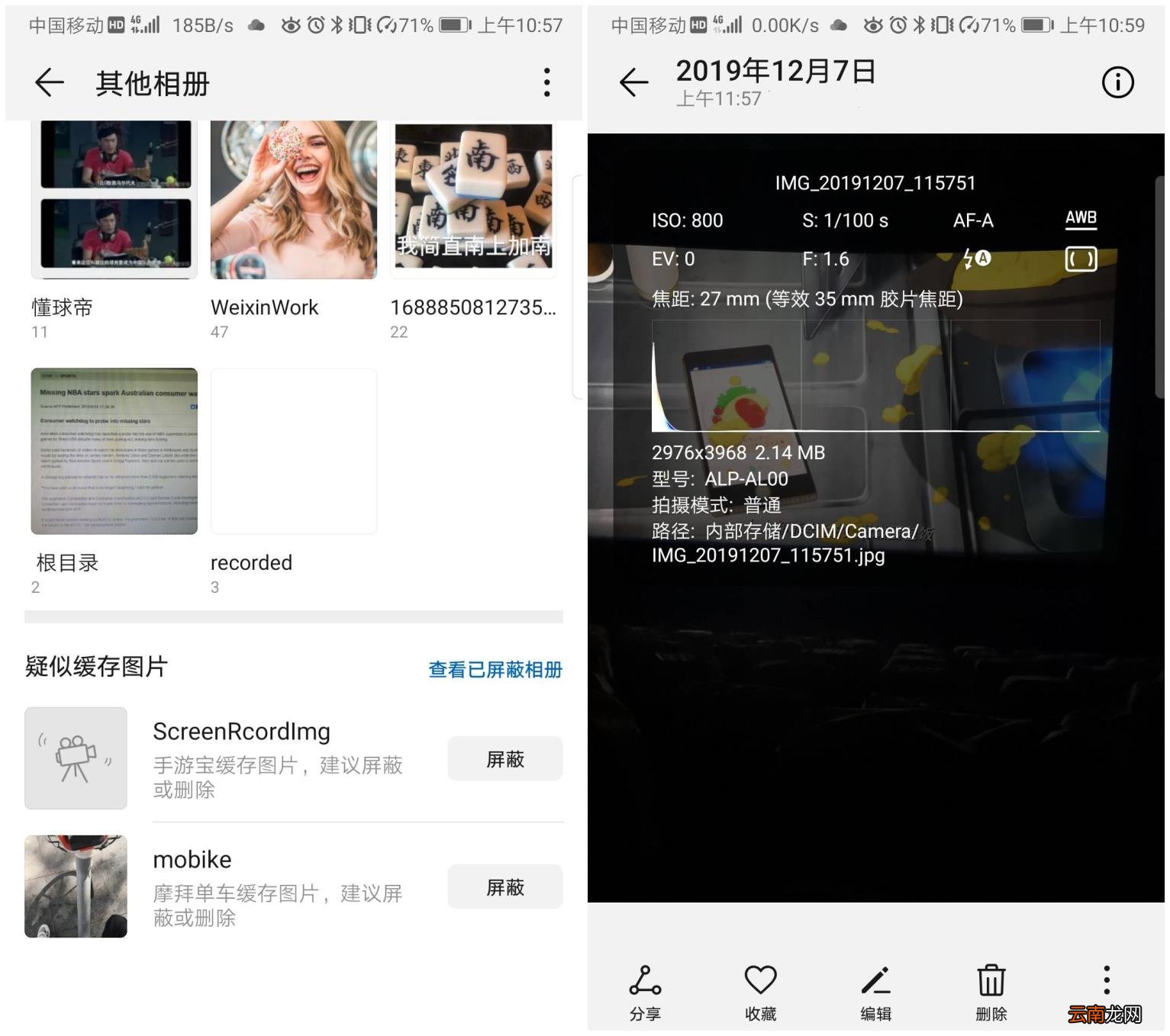The width and height of the screenshot is (1170, 1036).
Task: Tap 查看已屏蔽相册 link
Action: (495, 669)
